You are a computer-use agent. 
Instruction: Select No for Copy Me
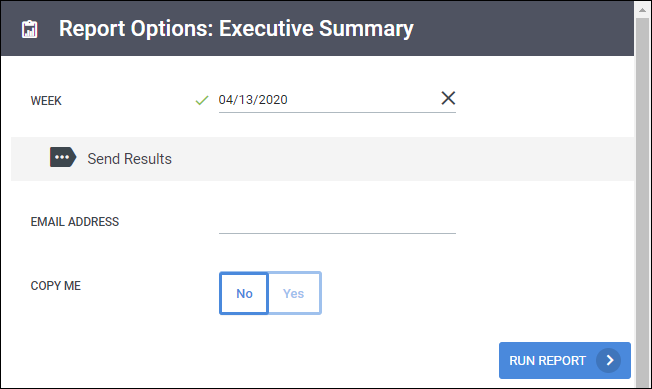point(244,293)
